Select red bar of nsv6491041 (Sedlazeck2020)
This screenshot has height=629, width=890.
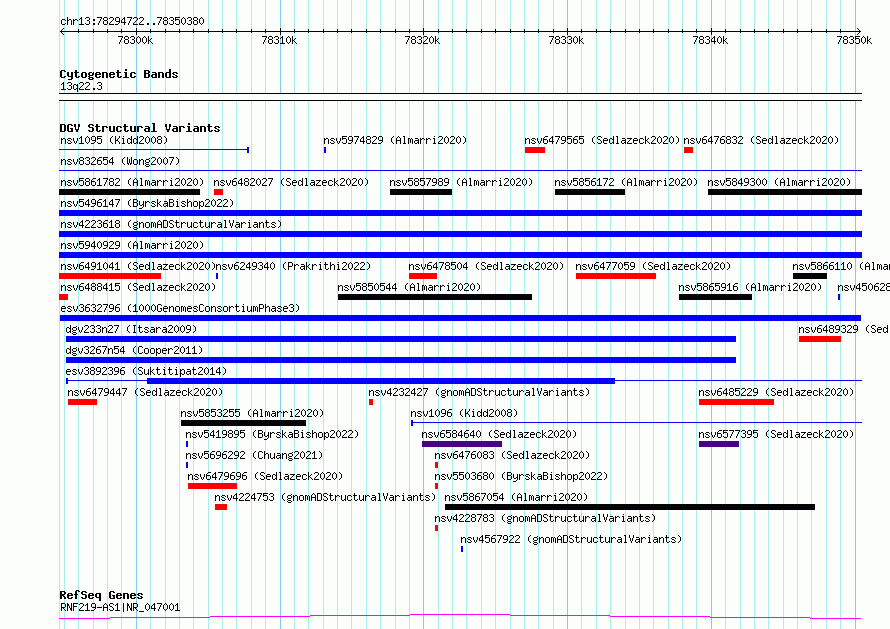(x=110, y=276)
